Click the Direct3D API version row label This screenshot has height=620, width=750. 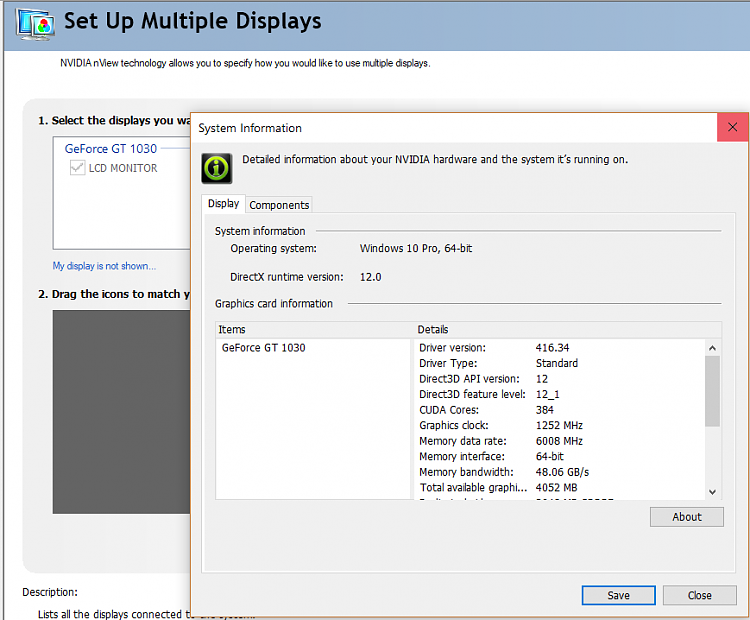(x=469, y=379)
